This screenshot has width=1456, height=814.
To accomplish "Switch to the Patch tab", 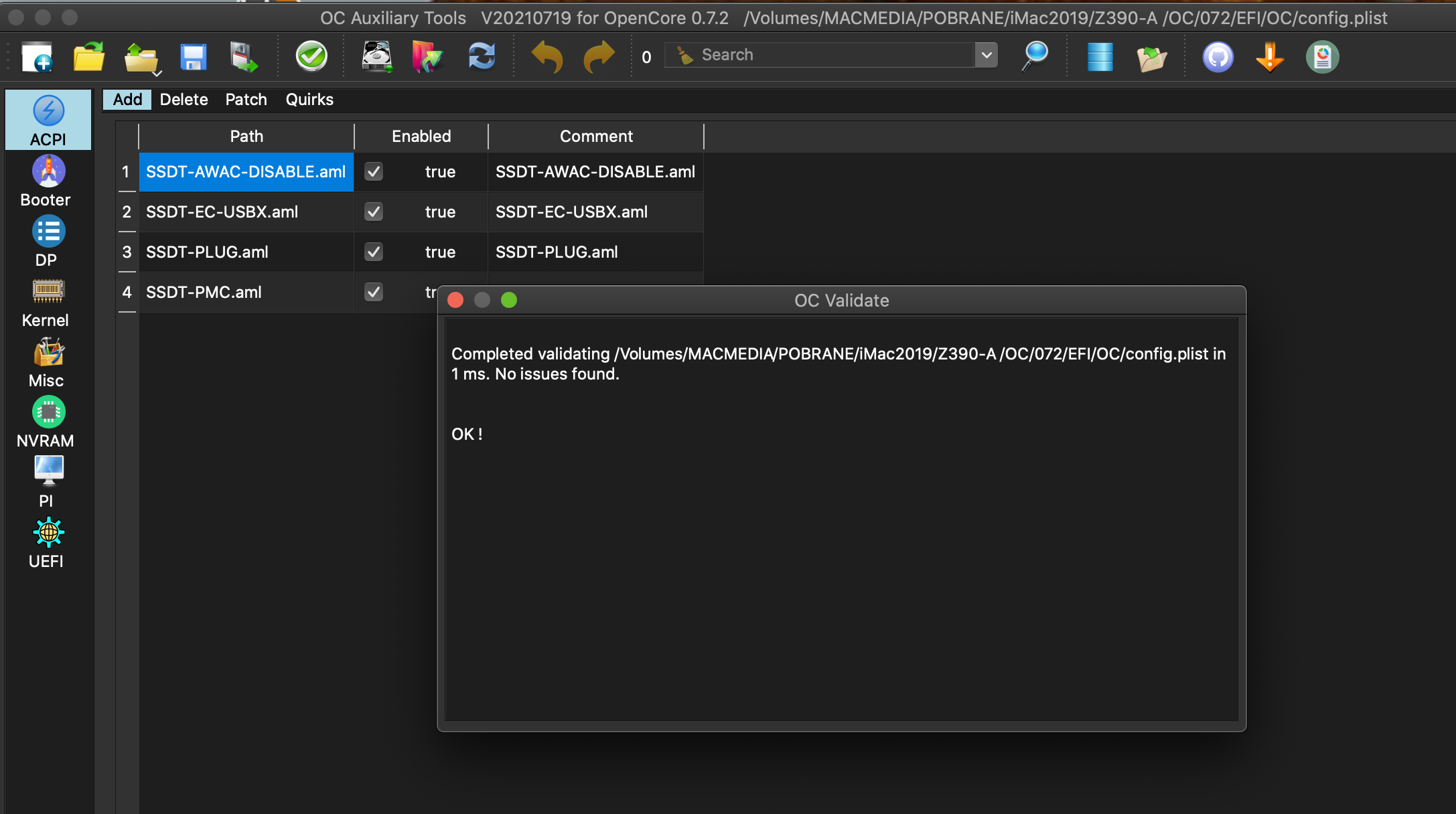I will pos(246,100).
